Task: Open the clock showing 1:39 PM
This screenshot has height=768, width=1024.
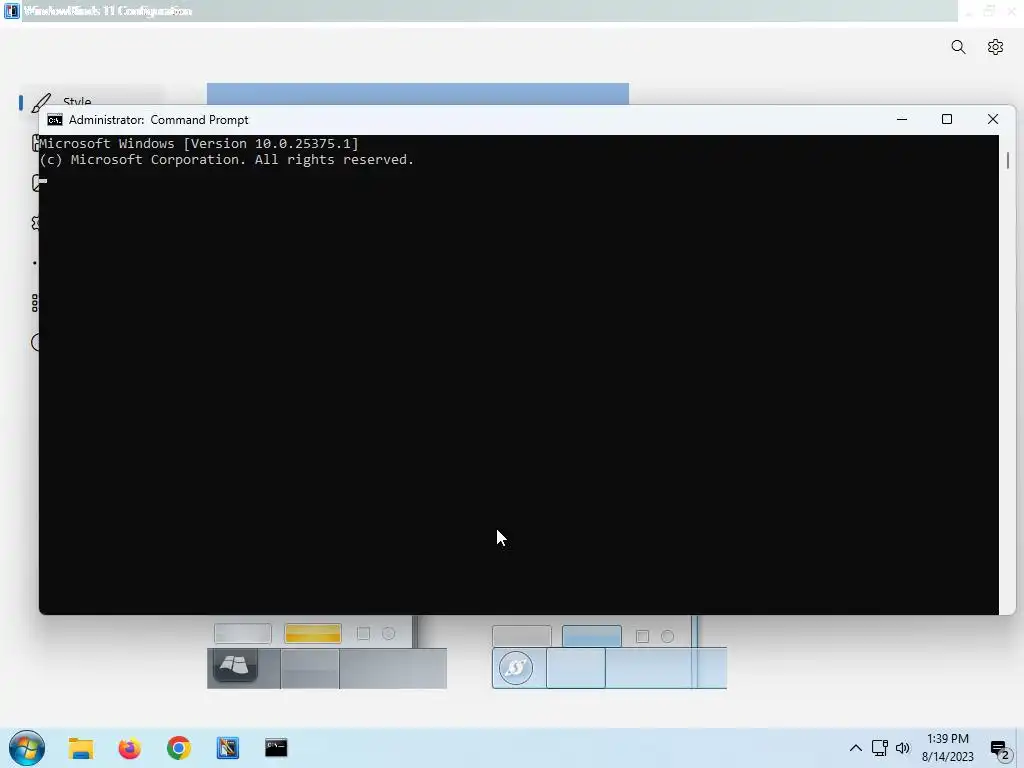Action: click(x=948, y=748)
